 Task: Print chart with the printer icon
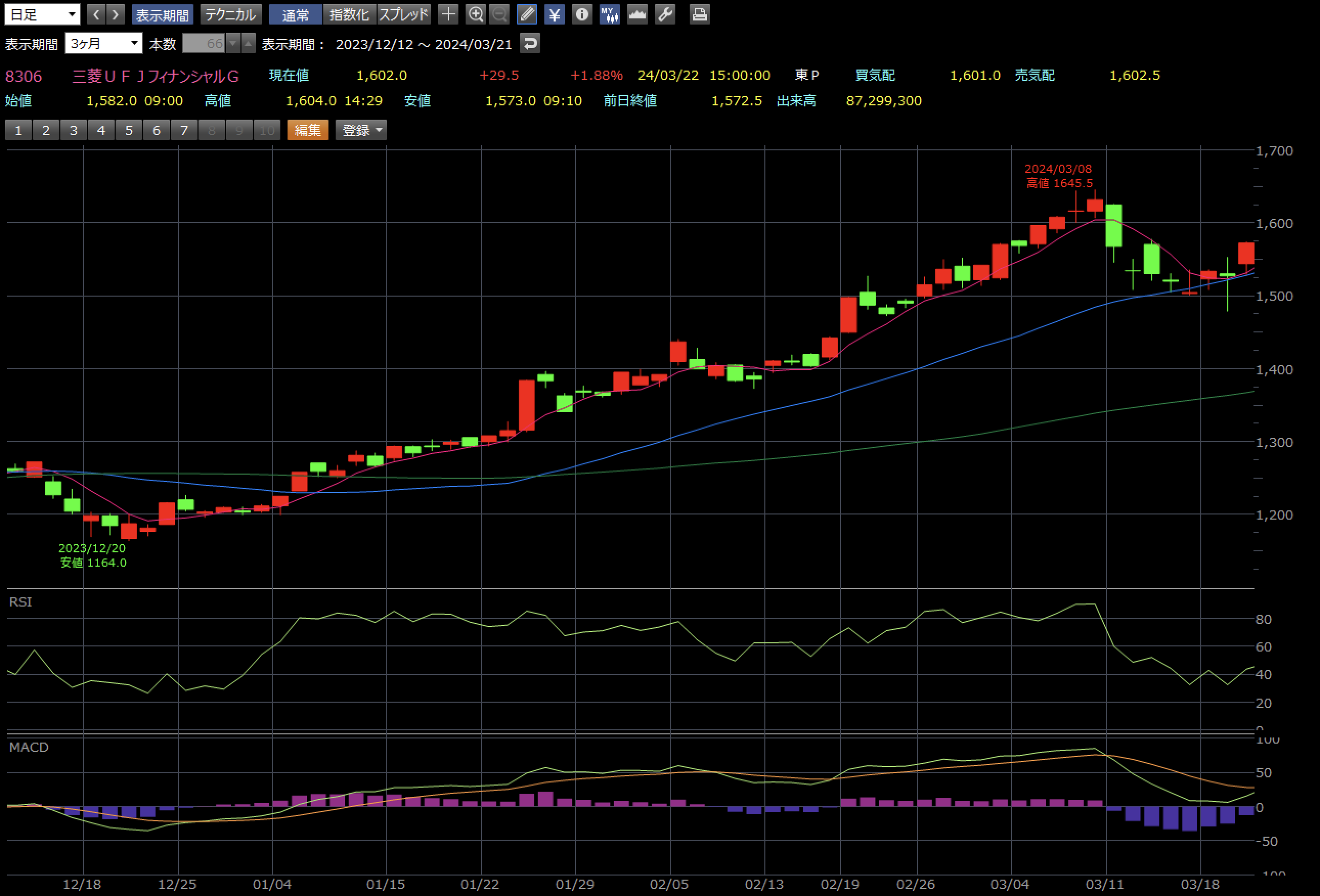coord(699,14)
